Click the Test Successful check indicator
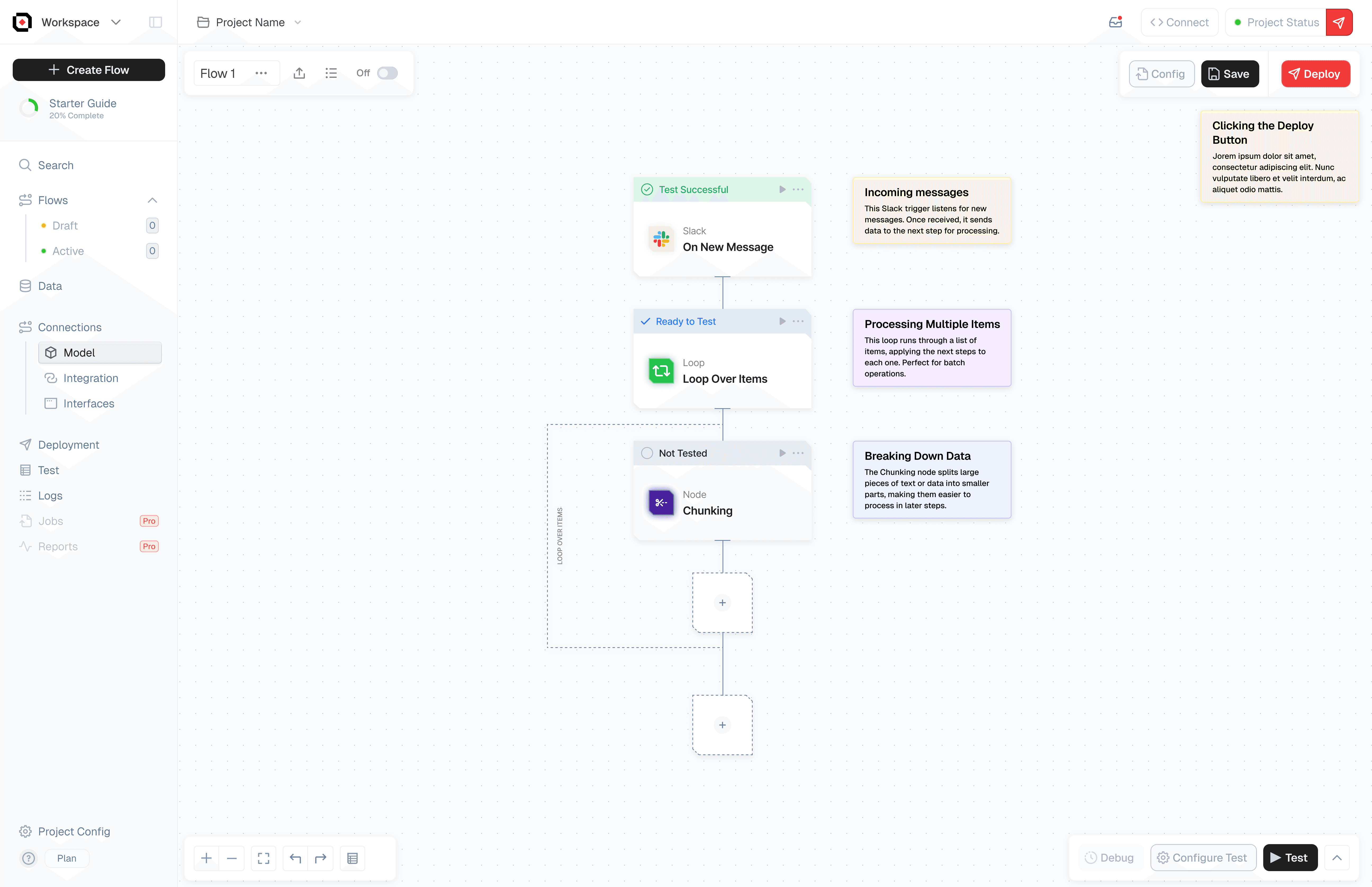The image size is (1372, 887). click(647, 190)
